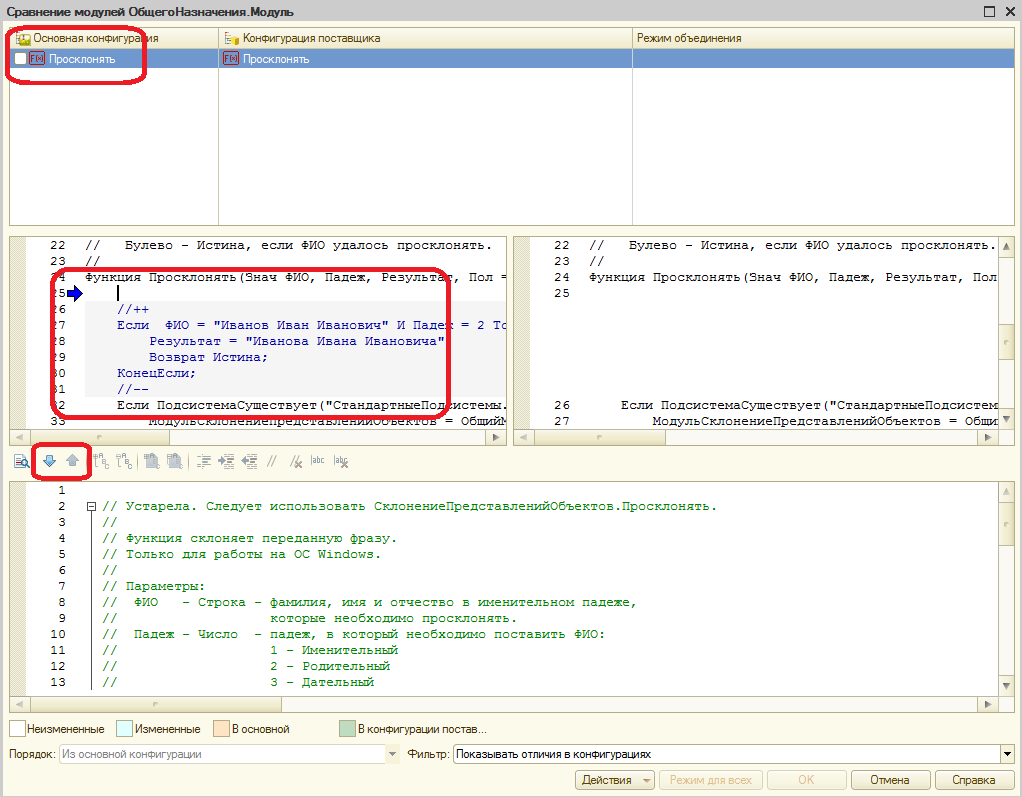Click '// Только для работы на ОС Windows.' line
The width and height of the screenshot is (1022, 797).
pos(241,555)
